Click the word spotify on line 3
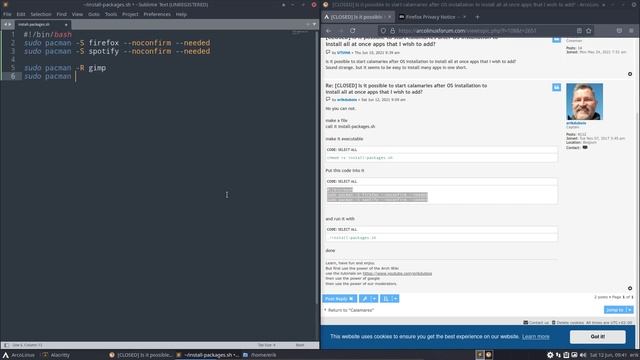The image size is (640, 360). click(104, 51)
